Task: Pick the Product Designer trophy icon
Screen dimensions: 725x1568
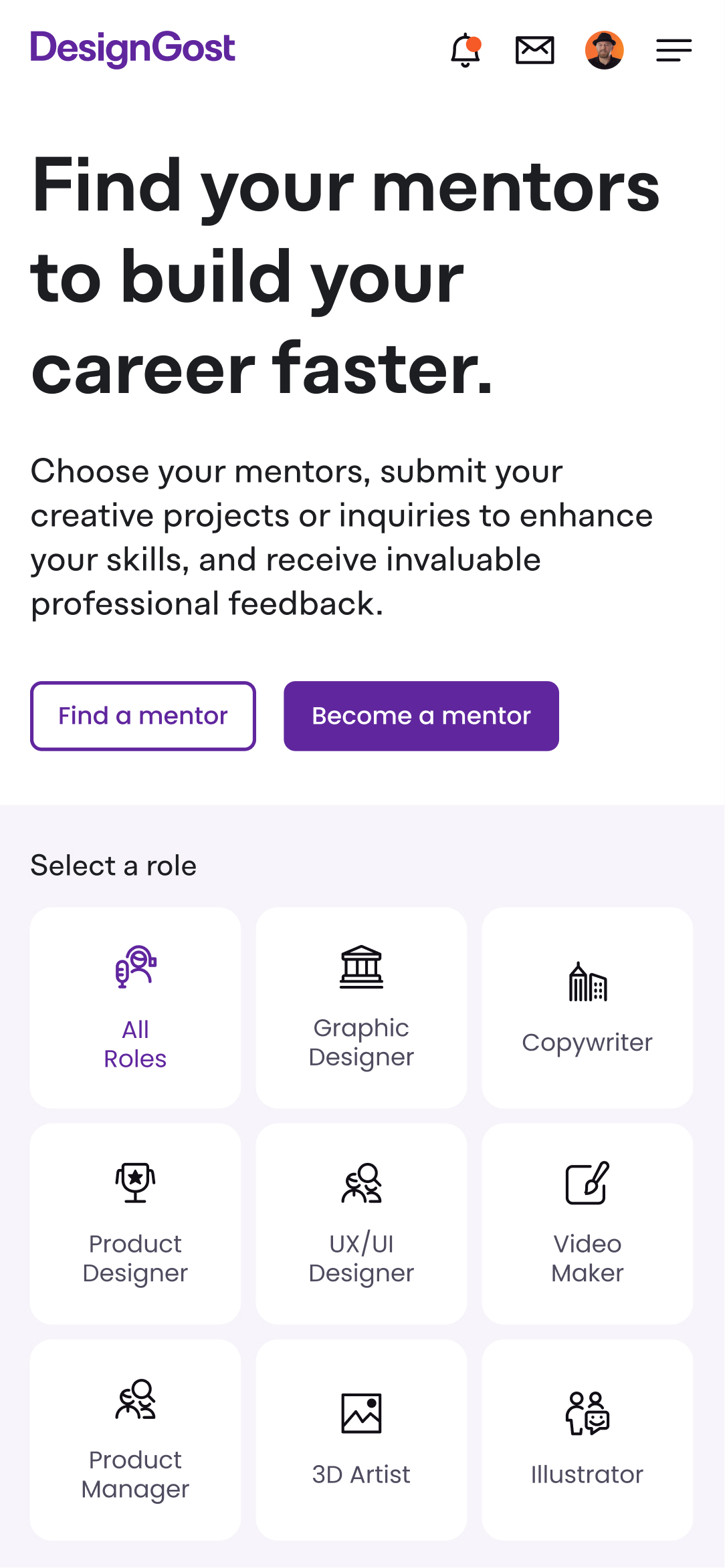Action: (135, 1182)
